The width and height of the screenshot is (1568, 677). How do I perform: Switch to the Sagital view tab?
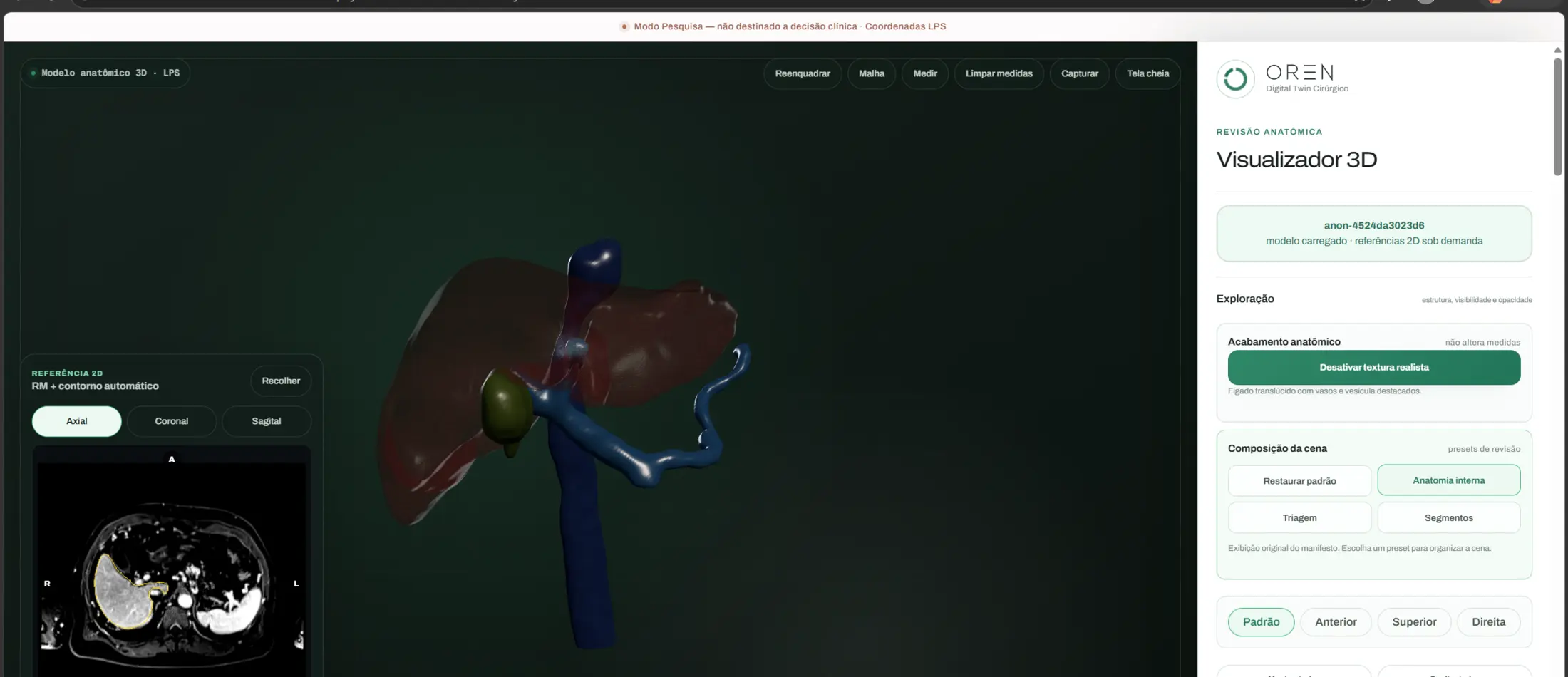266,421
